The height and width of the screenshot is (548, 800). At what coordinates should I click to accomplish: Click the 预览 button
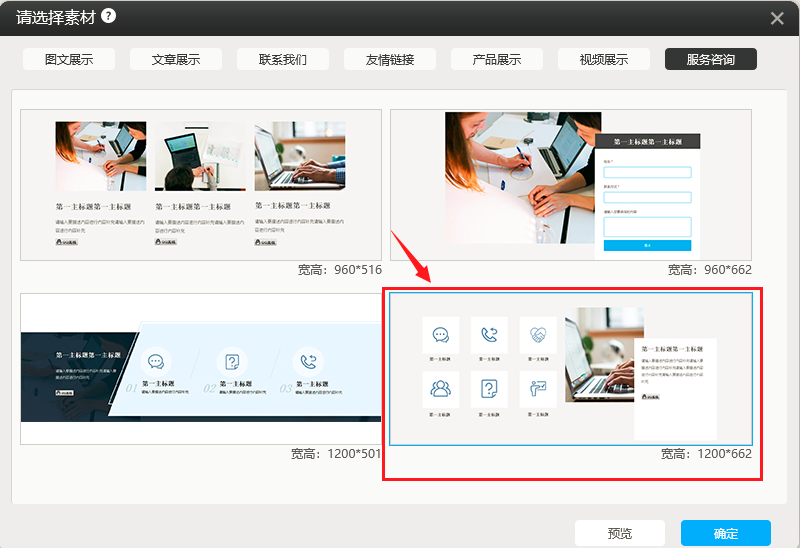coord(619,533)
